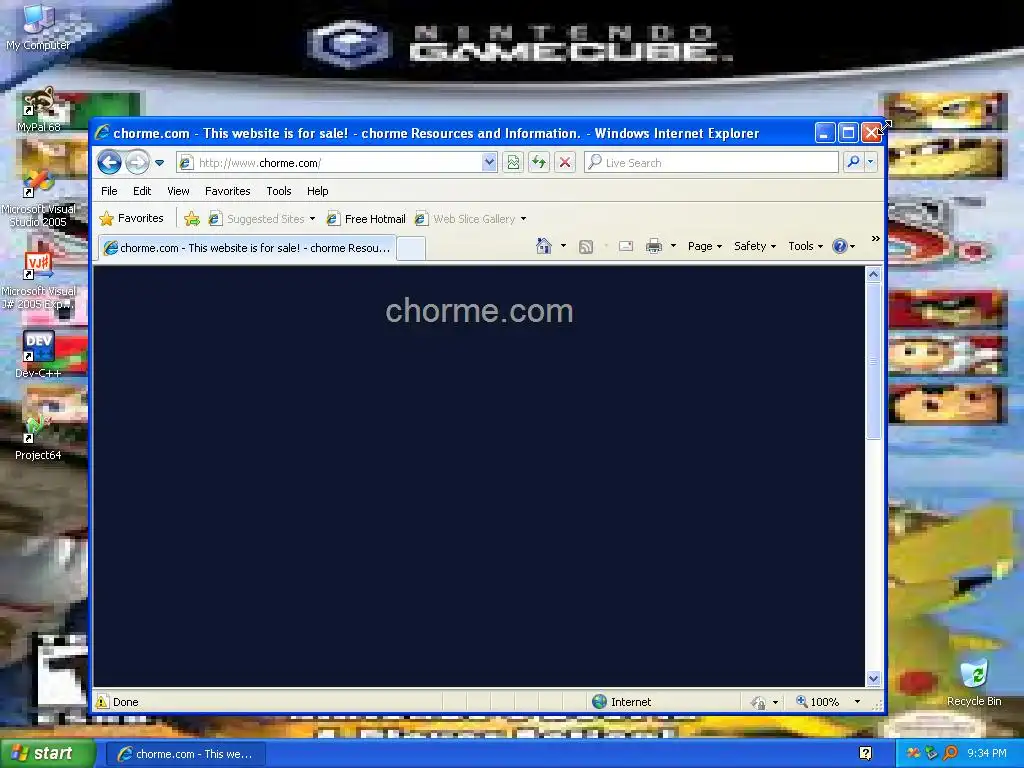Open Web Slice Gallery link
Screen dimensions: 1024x768
click(x=466, y=219)
